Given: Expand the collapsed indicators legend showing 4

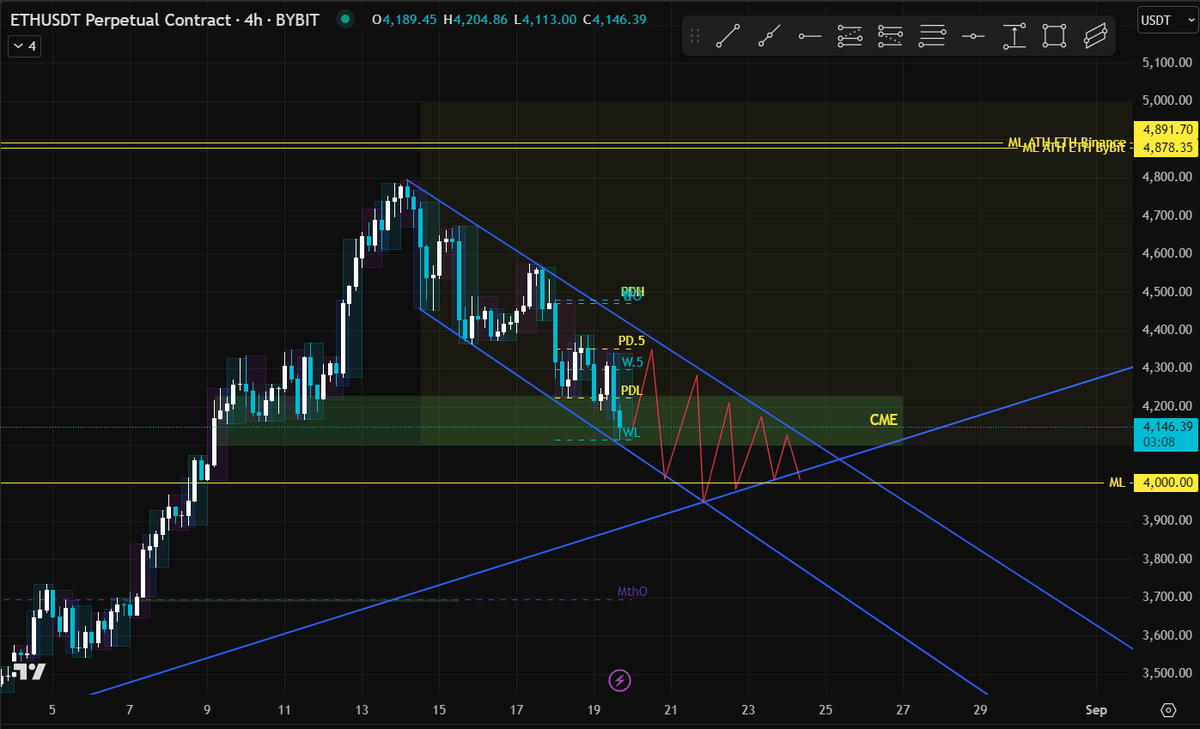Looking at the screenshot, I should click(x=24, y=46).
